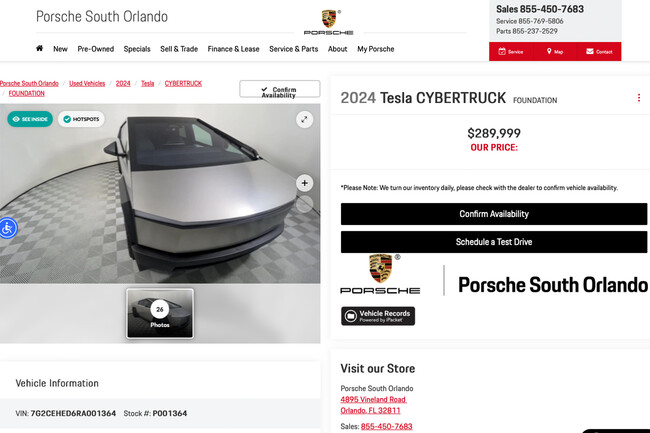Click the home icon in navigation

point(39,48)
